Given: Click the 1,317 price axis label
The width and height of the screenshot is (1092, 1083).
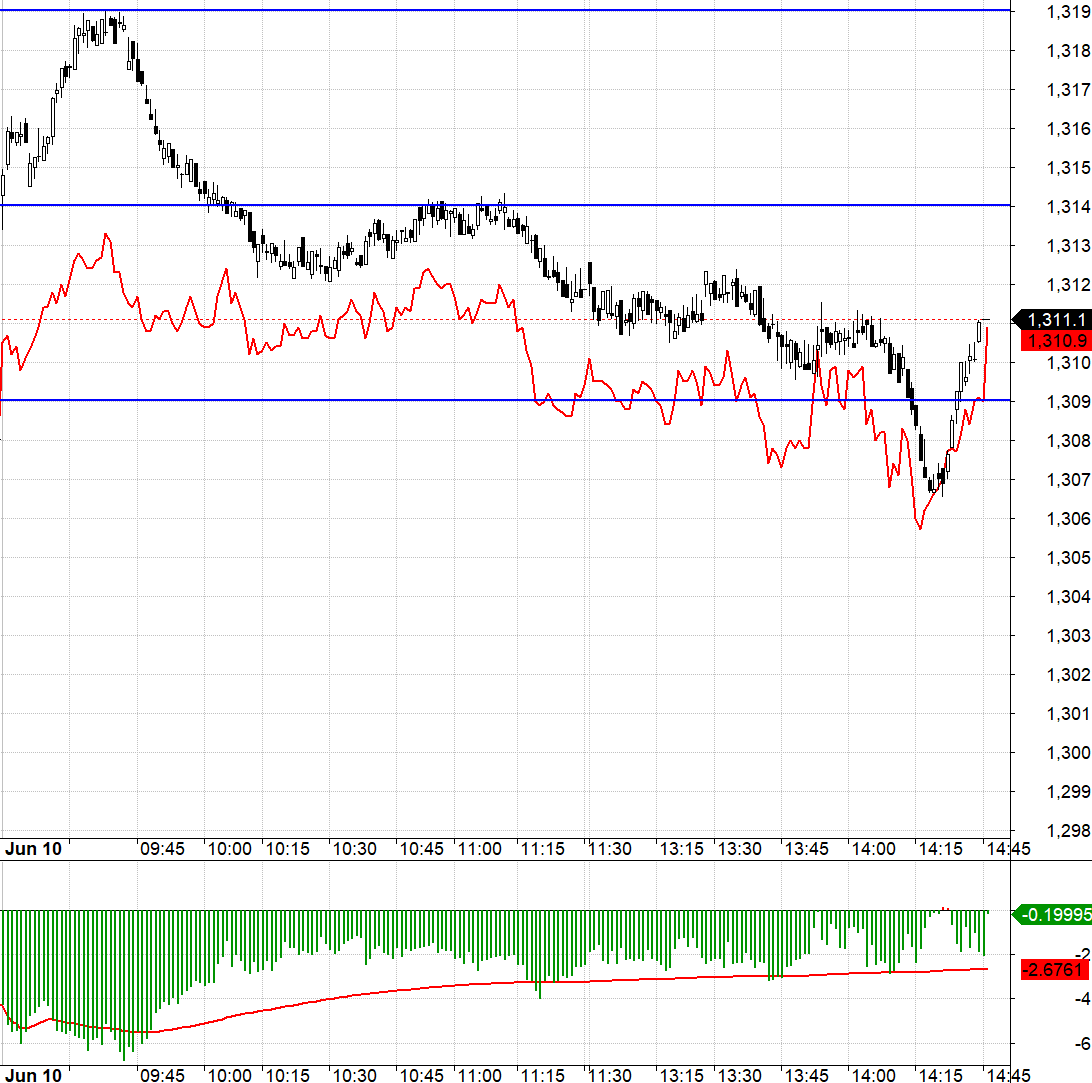Looking at the screenshot, I should coord(1068,90).
